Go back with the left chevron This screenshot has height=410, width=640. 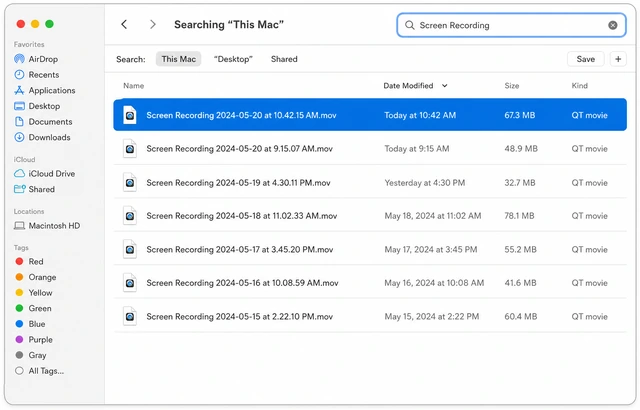click(124, 24)
